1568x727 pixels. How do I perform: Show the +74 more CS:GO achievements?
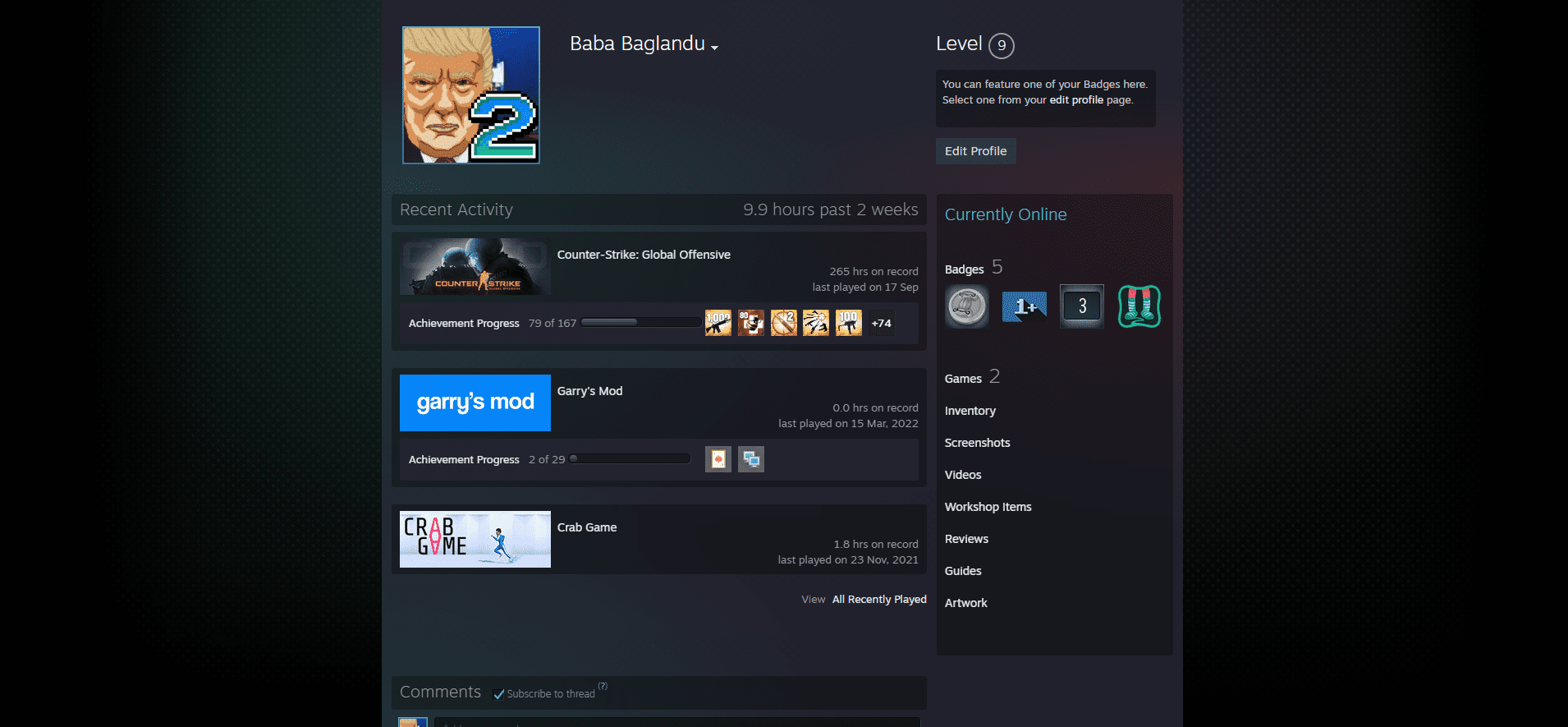pyautogui.click(x=882, y=323)
